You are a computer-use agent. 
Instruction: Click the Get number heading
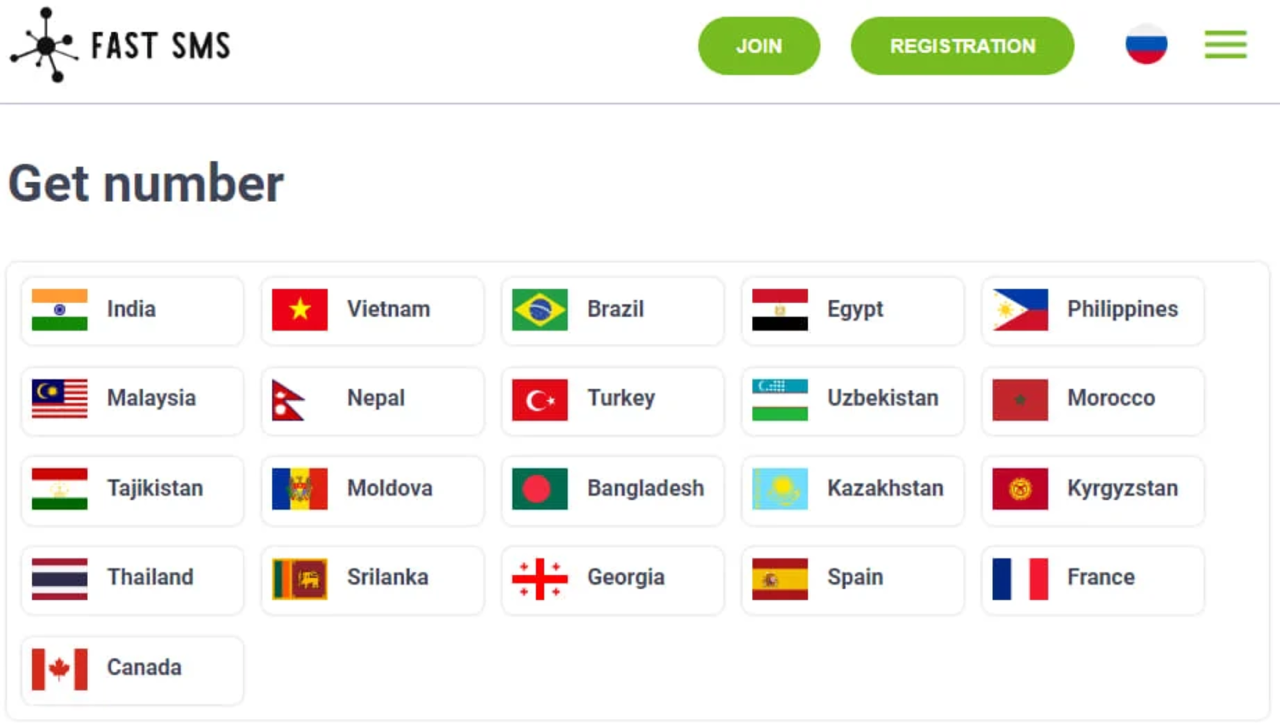[x=146, y=184]
